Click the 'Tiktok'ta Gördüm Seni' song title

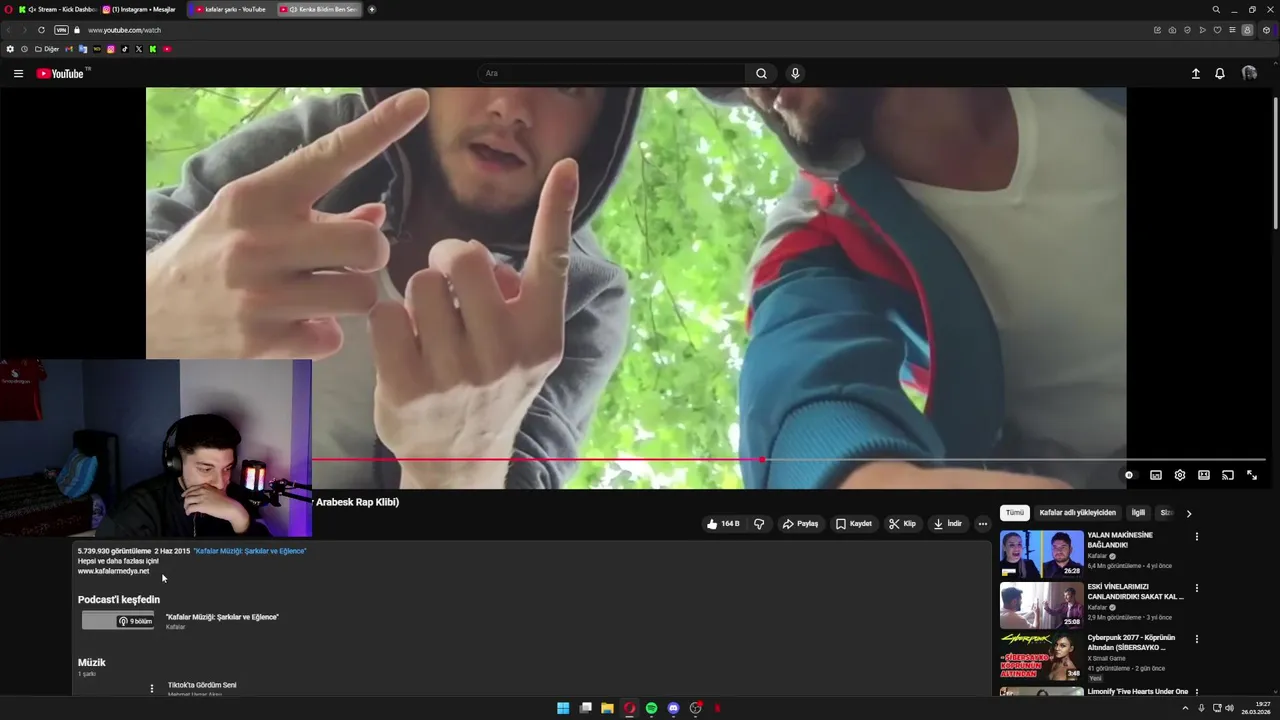click(202, 685)
